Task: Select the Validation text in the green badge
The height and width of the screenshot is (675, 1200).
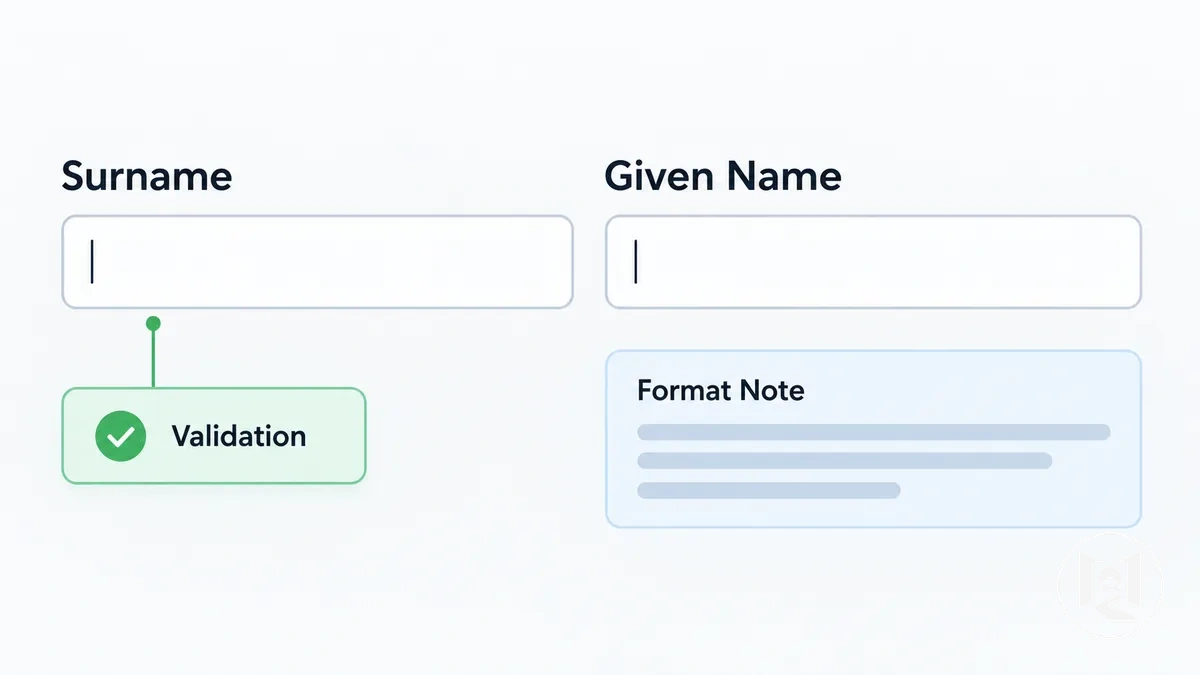Action: point(239,436)
